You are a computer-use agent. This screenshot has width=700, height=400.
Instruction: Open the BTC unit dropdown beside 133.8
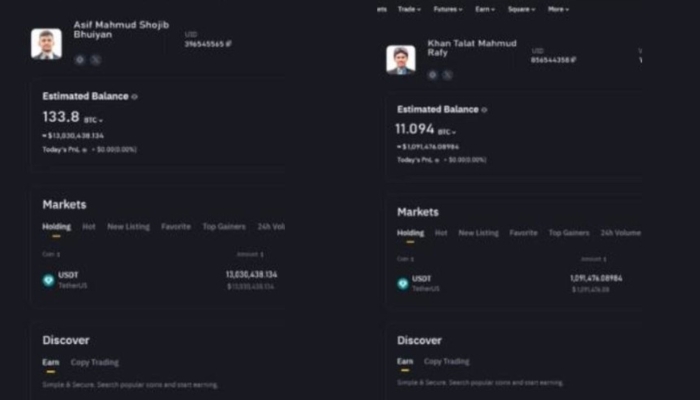point(101,120)
